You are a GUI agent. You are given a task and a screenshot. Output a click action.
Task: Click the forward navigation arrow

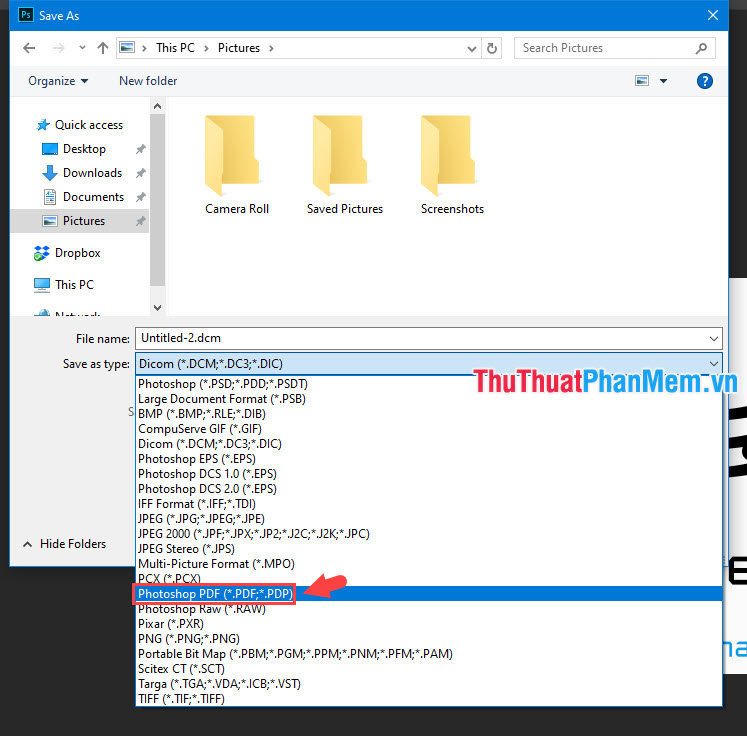(58, 48)
